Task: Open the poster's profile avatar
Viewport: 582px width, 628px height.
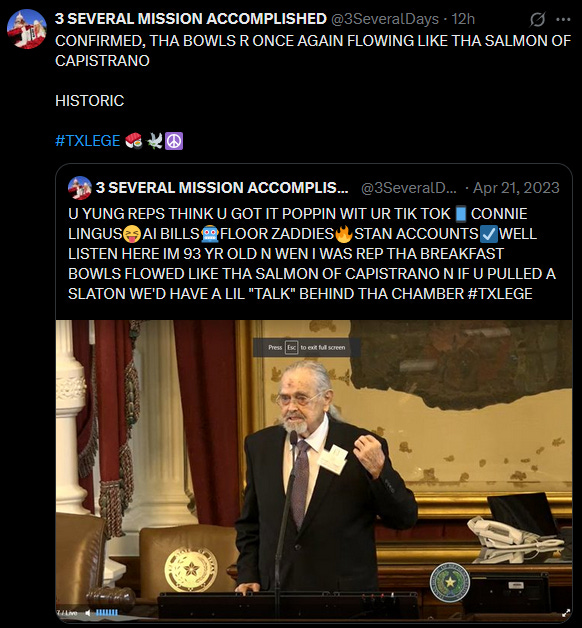Action: coord(26,29)
